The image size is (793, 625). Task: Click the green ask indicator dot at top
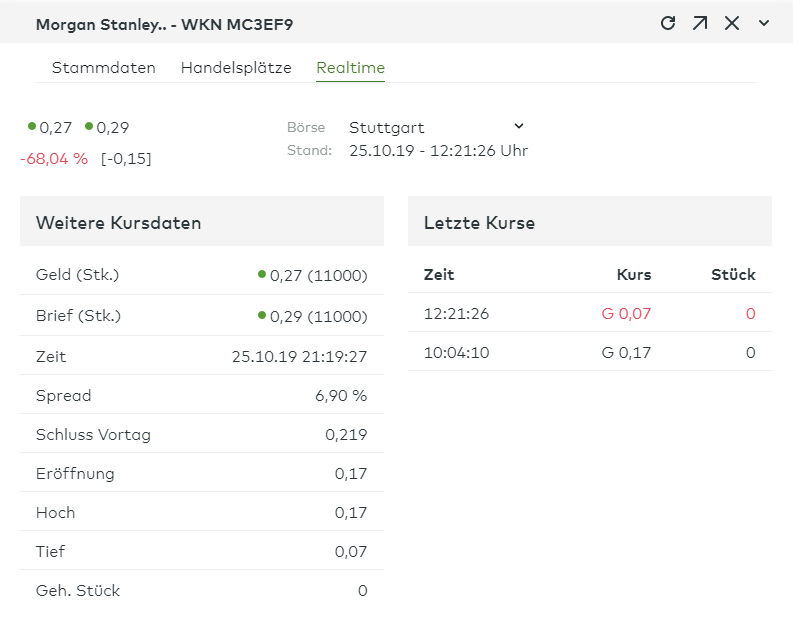click(x=89, y=127)
